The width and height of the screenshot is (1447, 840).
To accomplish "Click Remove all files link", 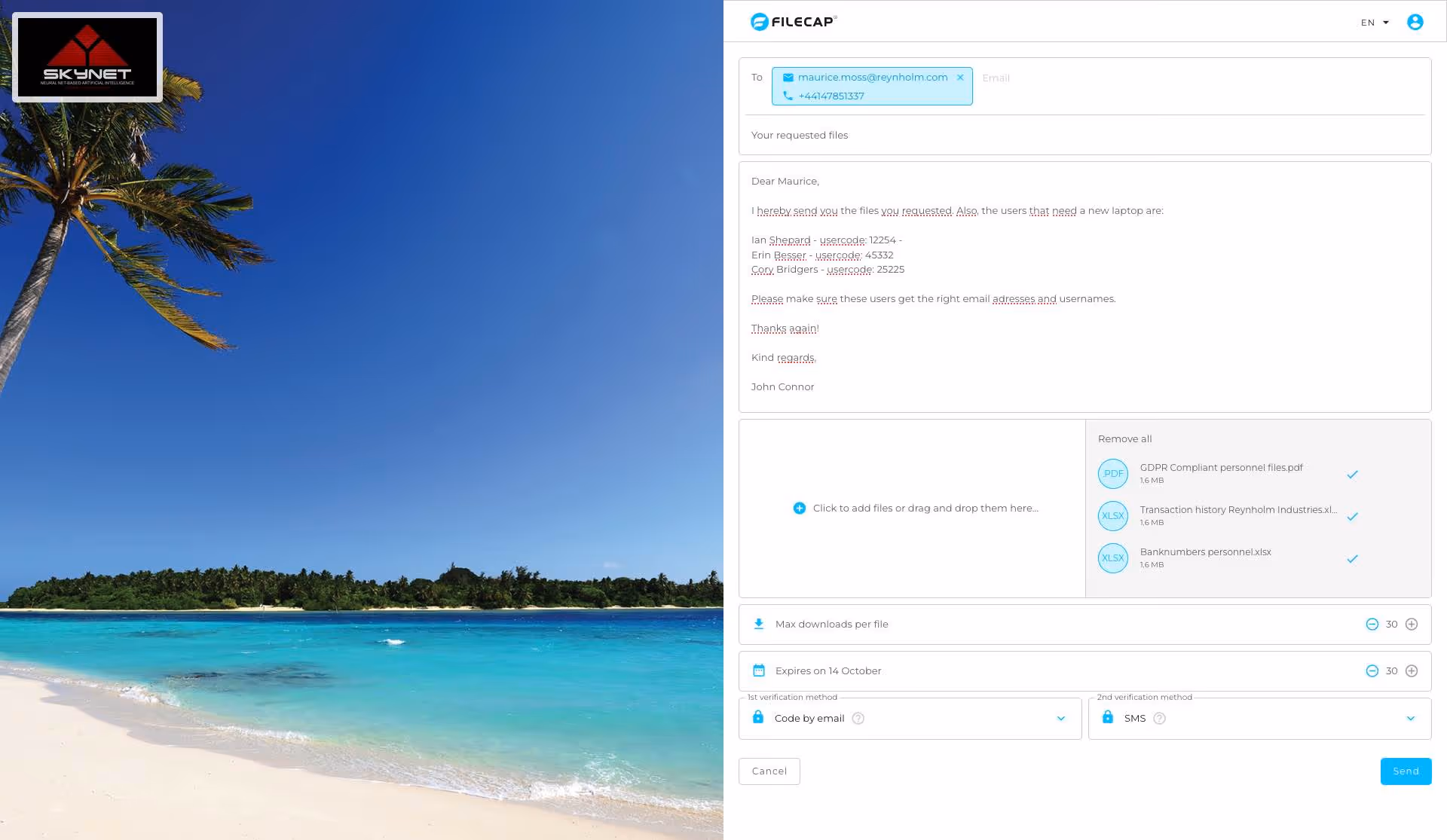I will 1124,439.
